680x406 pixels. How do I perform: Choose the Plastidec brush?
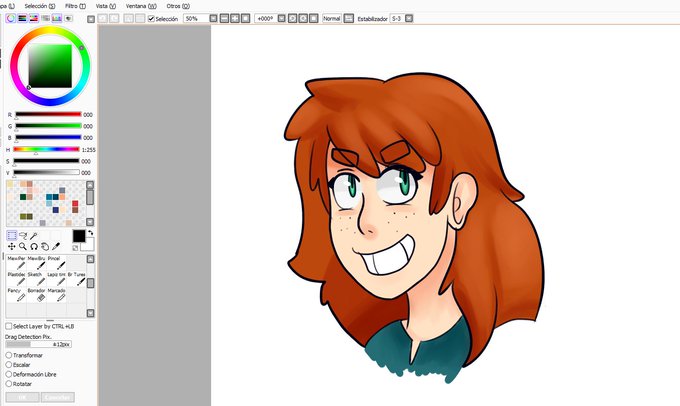tap(16, 278)
